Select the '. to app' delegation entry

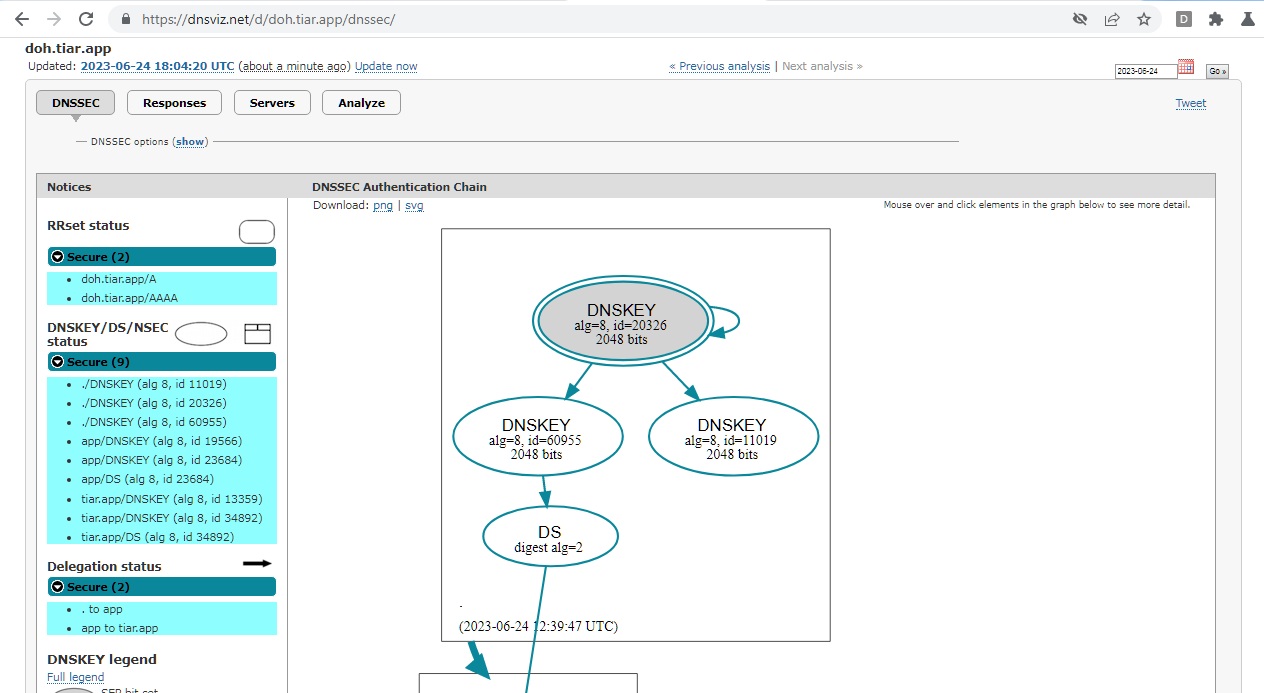pyautogui.click(x=102, y=609)
